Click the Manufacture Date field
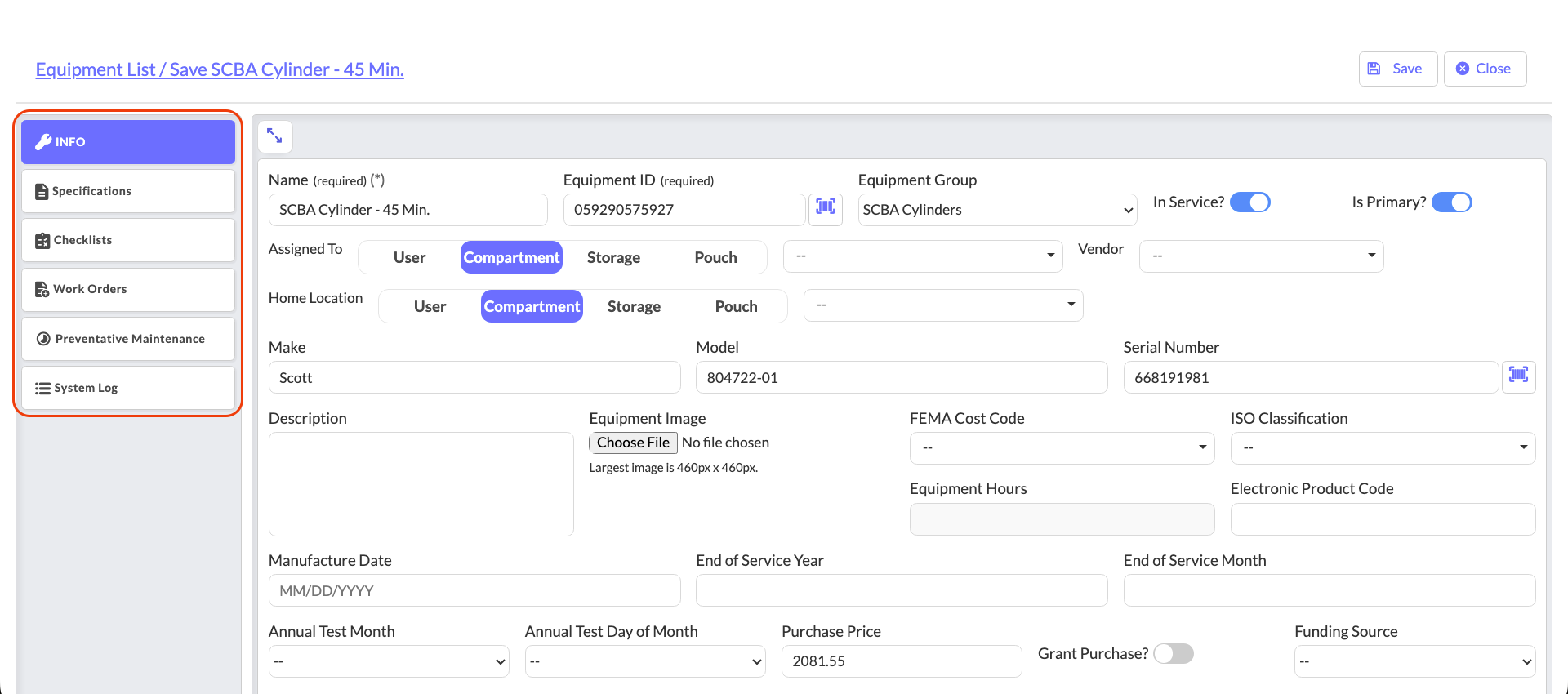This screenshot has width=1568, height=694. pos(474,590)
